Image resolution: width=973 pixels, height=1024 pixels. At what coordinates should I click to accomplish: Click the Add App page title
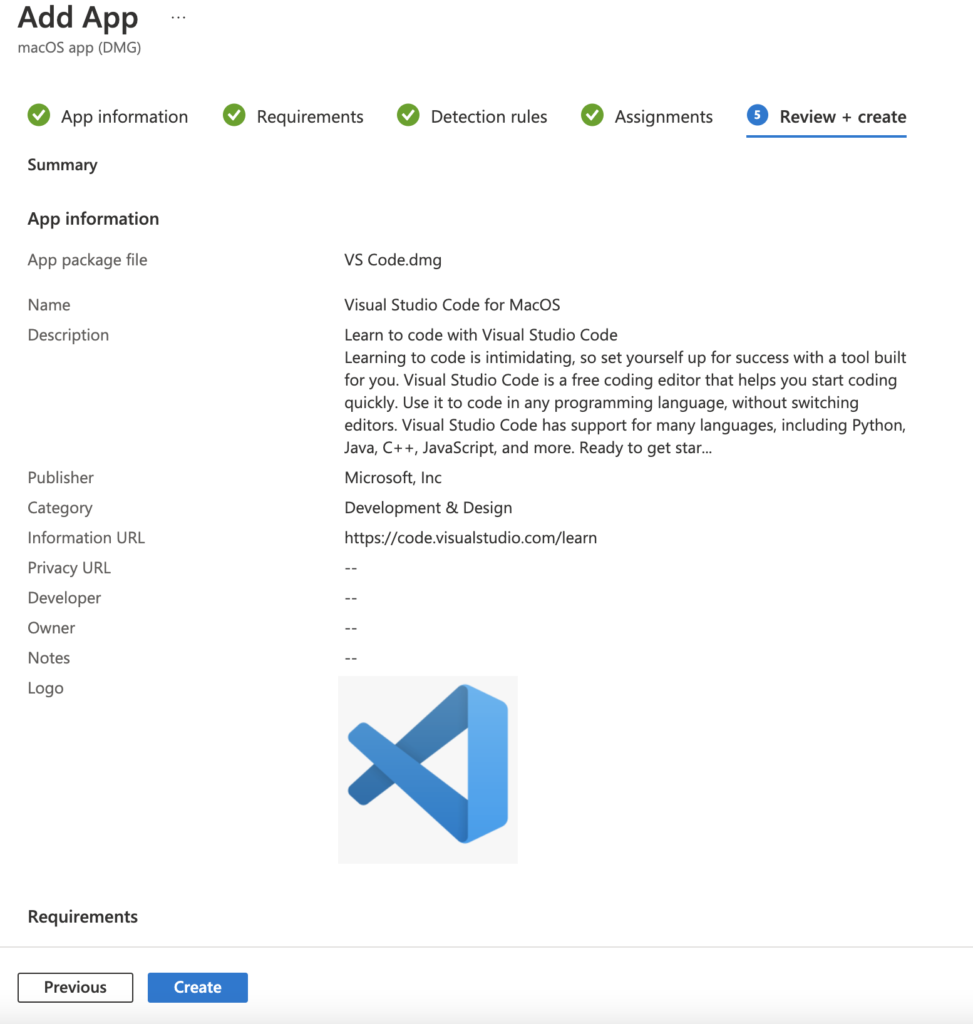[x=78, y=17]
